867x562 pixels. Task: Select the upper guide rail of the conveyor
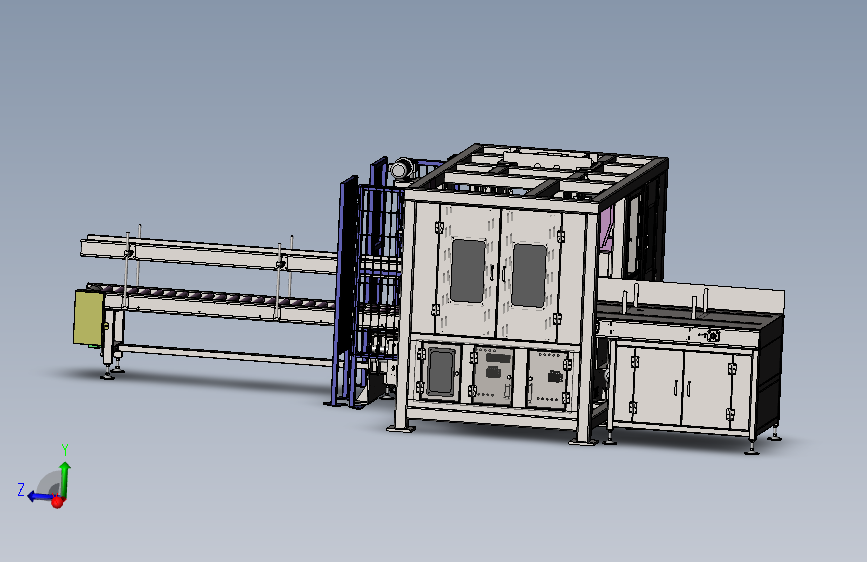208,254
